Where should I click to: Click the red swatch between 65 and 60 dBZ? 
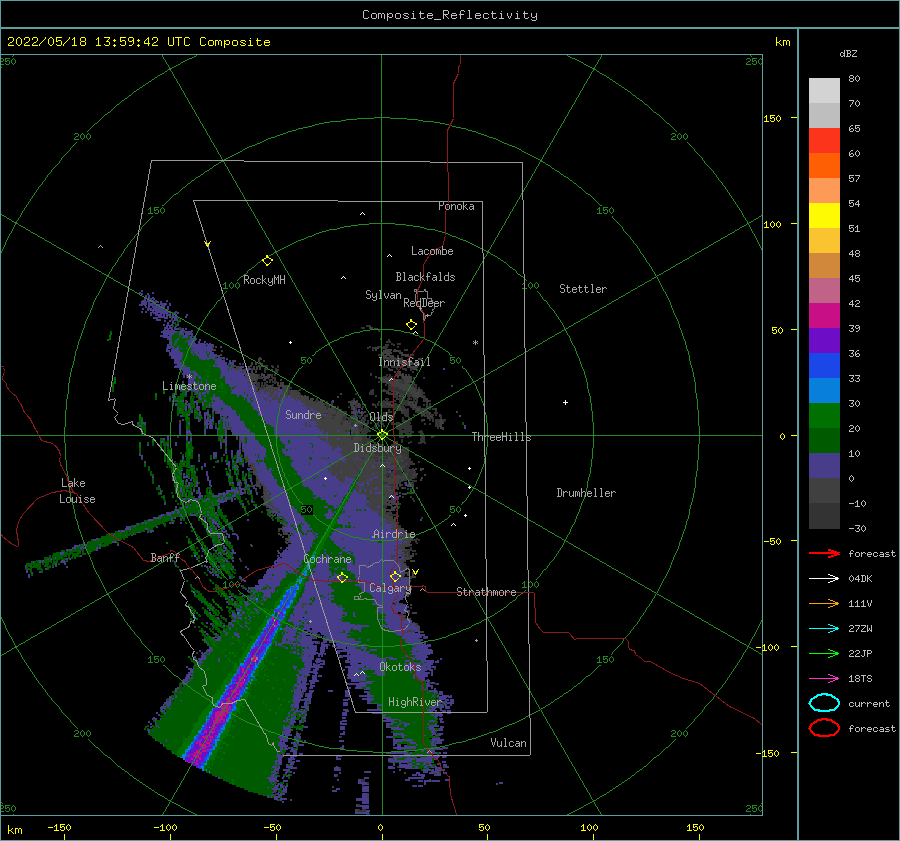point(824,141)
